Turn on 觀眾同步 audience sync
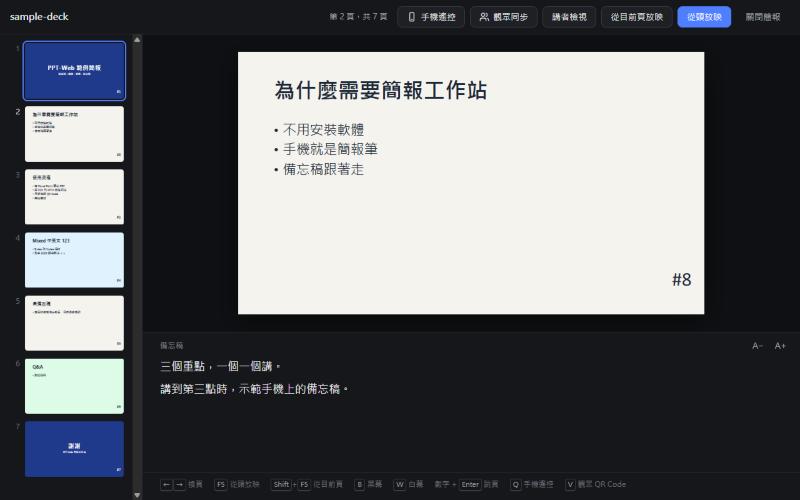 coord(503,17)
